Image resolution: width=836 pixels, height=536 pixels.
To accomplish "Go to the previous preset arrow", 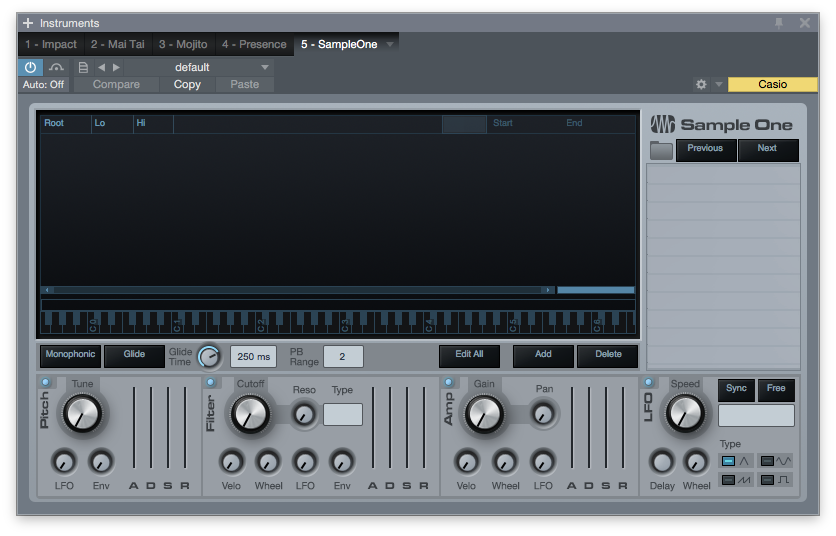I will click(x=101, y=67).
